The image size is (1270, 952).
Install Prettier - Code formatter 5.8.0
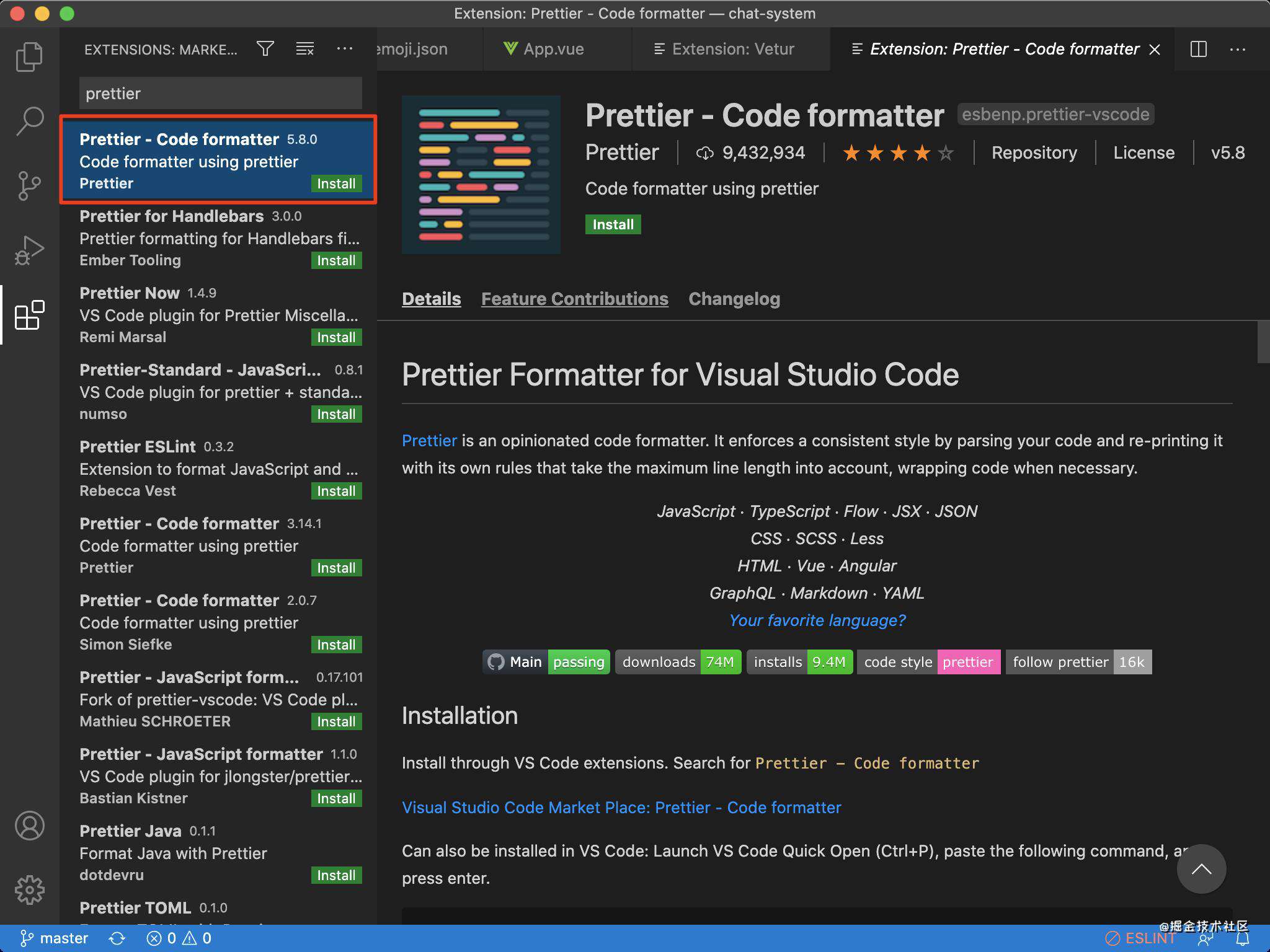[336, 183]
